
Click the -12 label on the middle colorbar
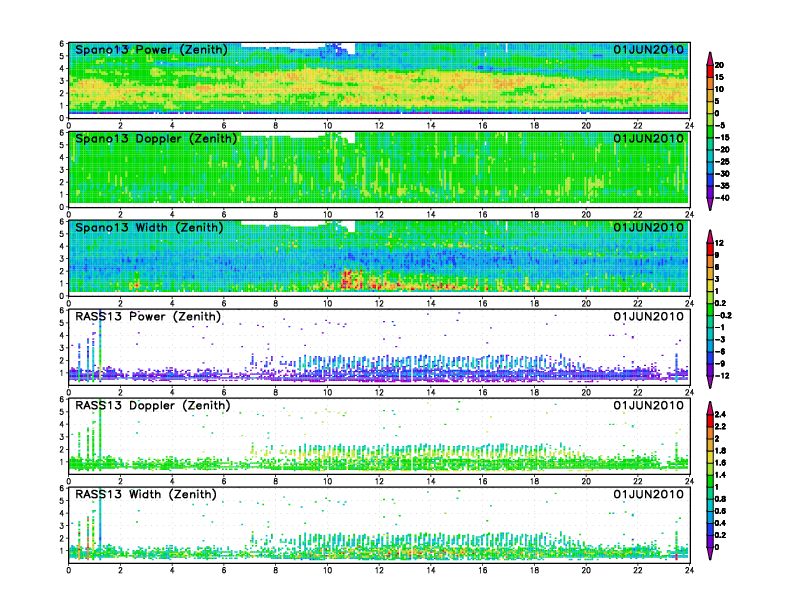coord(722,376)
